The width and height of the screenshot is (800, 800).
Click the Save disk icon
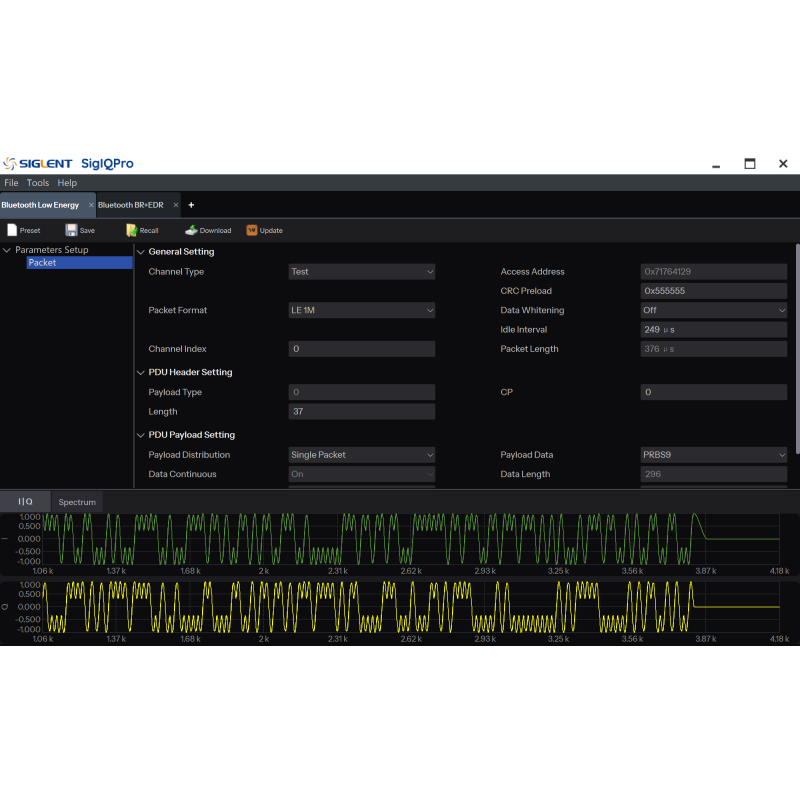pos(72,230)
